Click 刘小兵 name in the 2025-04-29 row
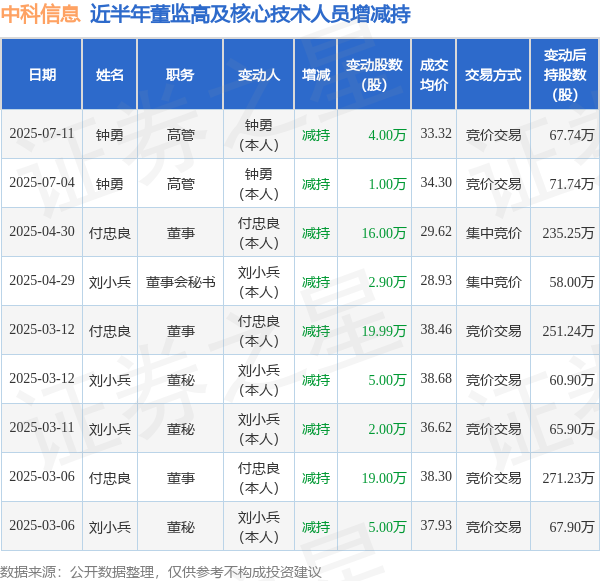This screenshot has width=600, height=581. click(110, 282)
